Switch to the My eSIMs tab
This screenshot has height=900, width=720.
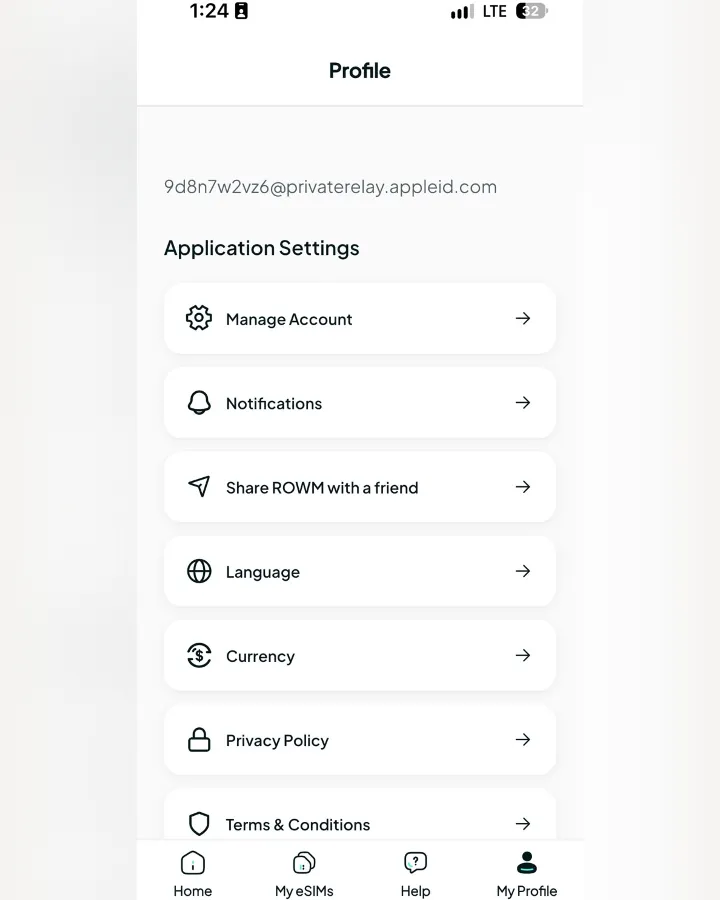[304, 874]
